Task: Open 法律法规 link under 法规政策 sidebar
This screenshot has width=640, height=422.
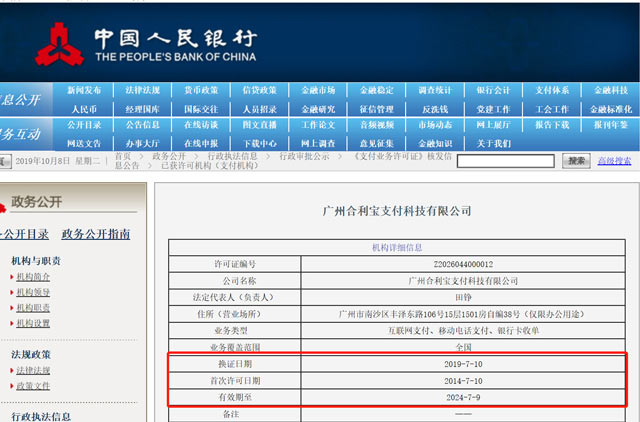Action: click(x=33, y=371)
